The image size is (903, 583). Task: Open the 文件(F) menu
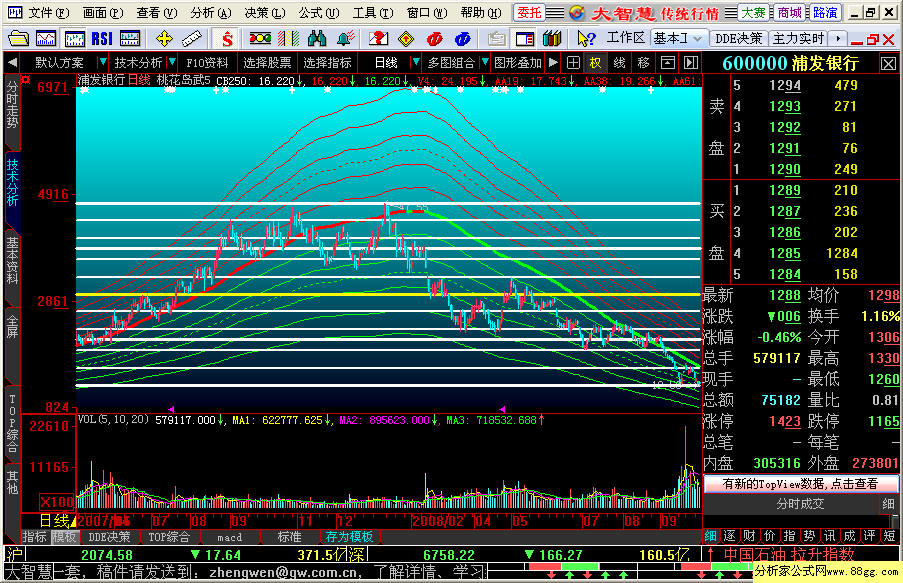point(48,13)
